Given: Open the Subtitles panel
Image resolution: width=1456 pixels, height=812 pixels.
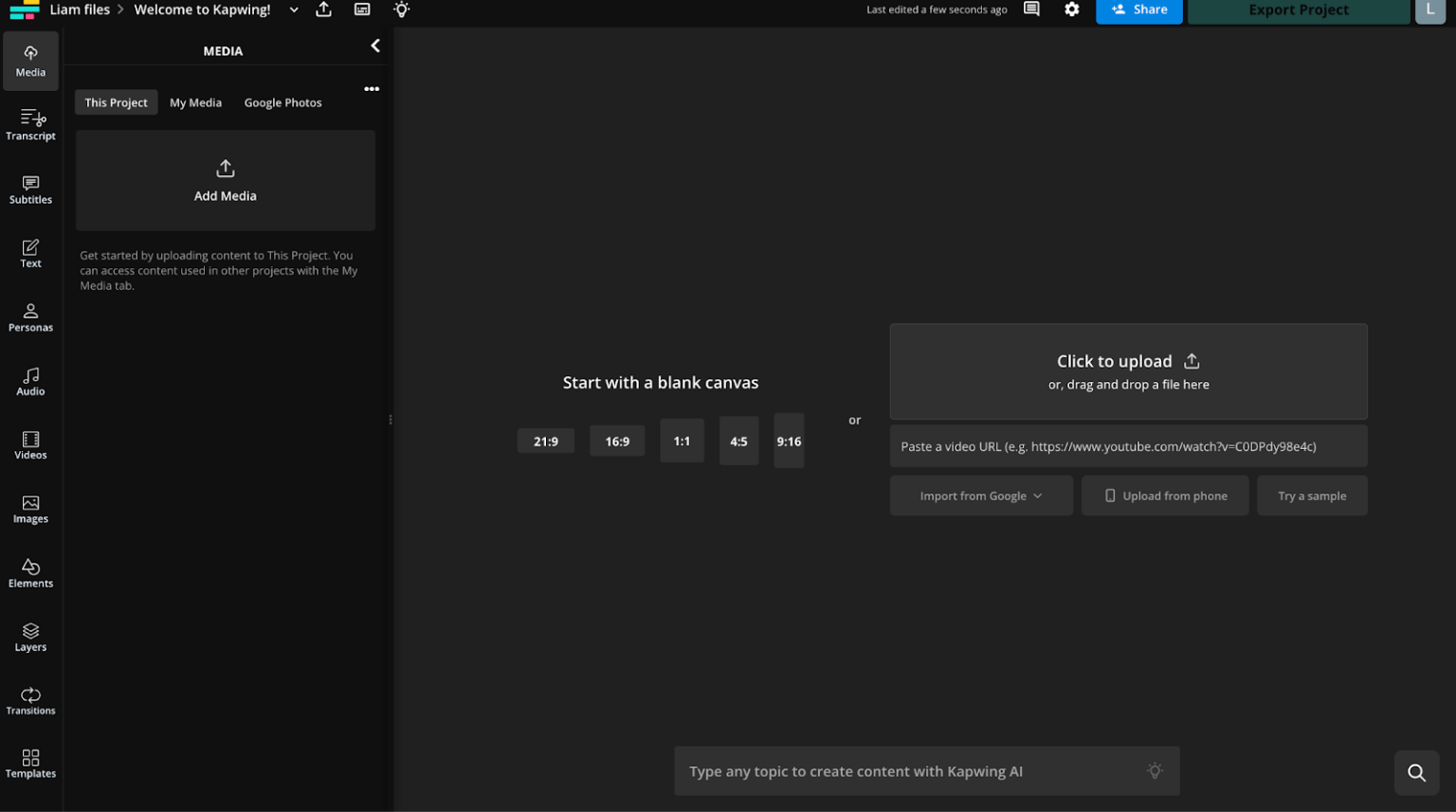Looking at the screenshot, I should click(30, 189).
